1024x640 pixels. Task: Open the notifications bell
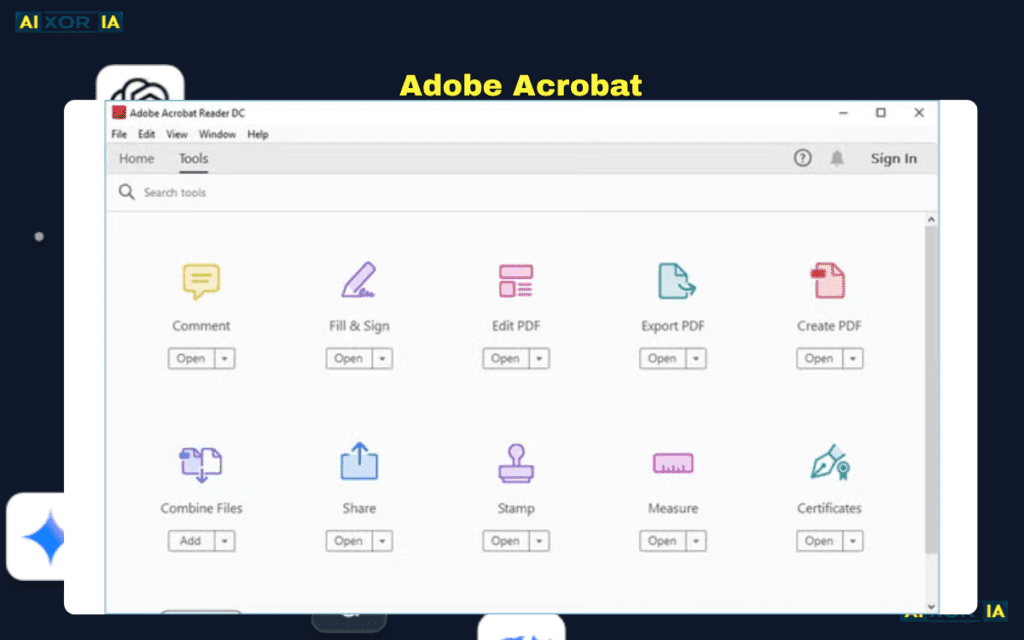[837, 158]
